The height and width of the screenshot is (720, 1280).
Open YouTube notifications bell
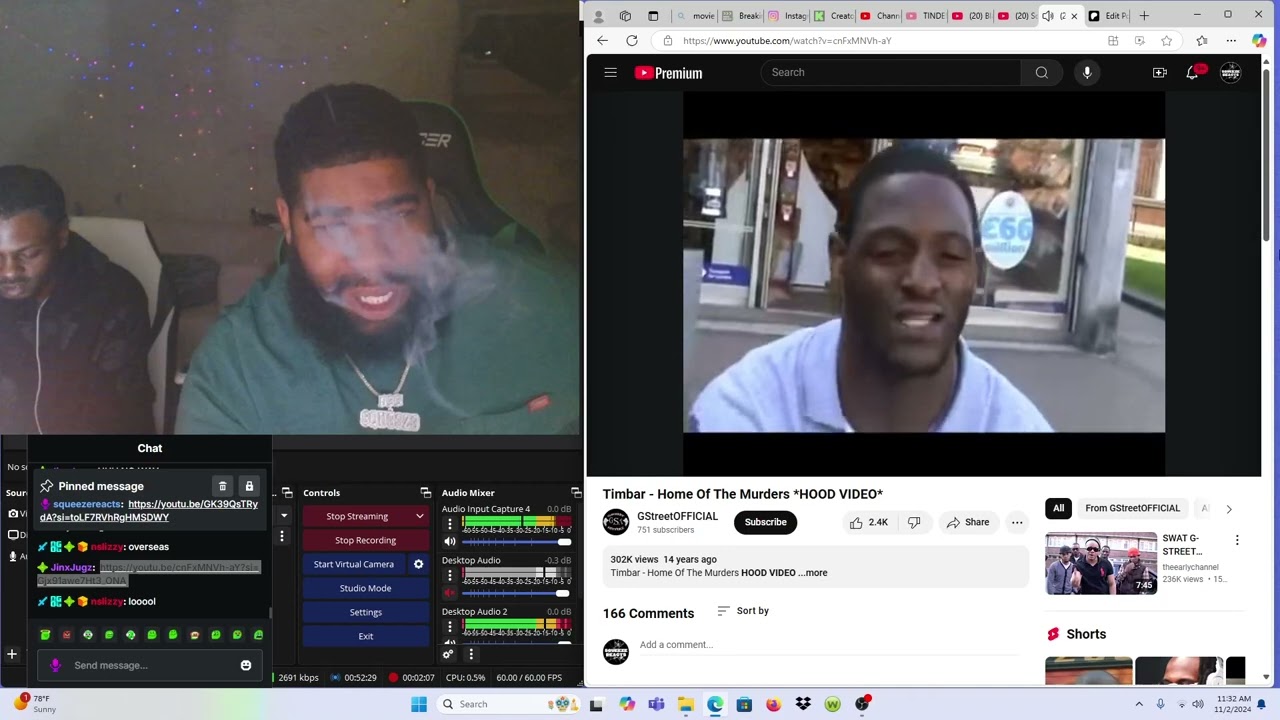(1192, 72)
